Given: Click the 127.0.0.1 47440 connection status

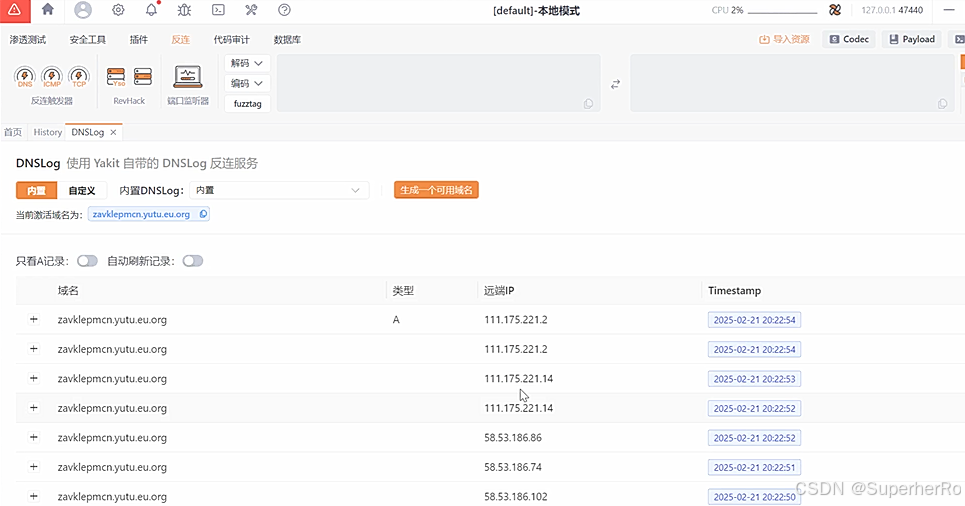Looking at the screenshot, I should [892, 10].
